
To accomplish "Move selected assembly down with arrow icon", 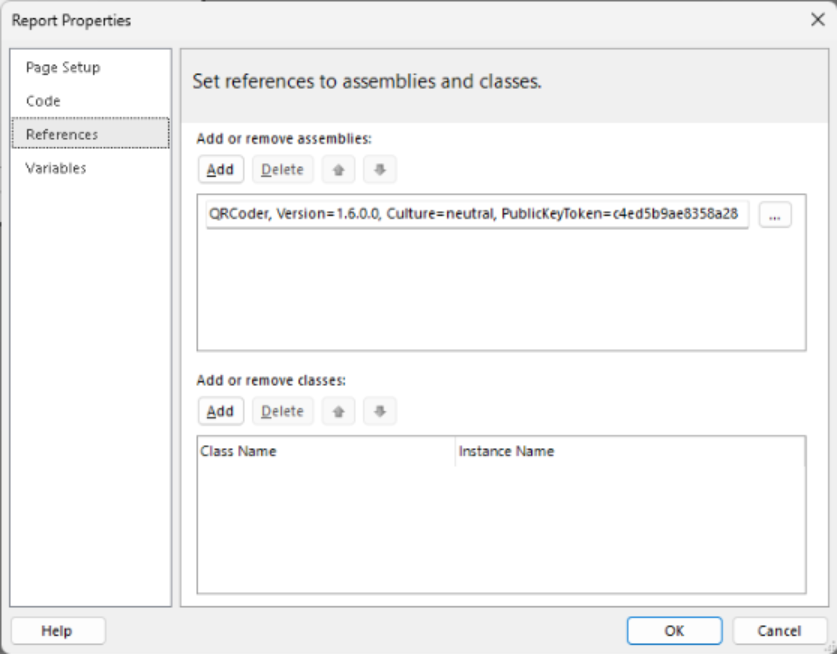I will click(379, 170).
